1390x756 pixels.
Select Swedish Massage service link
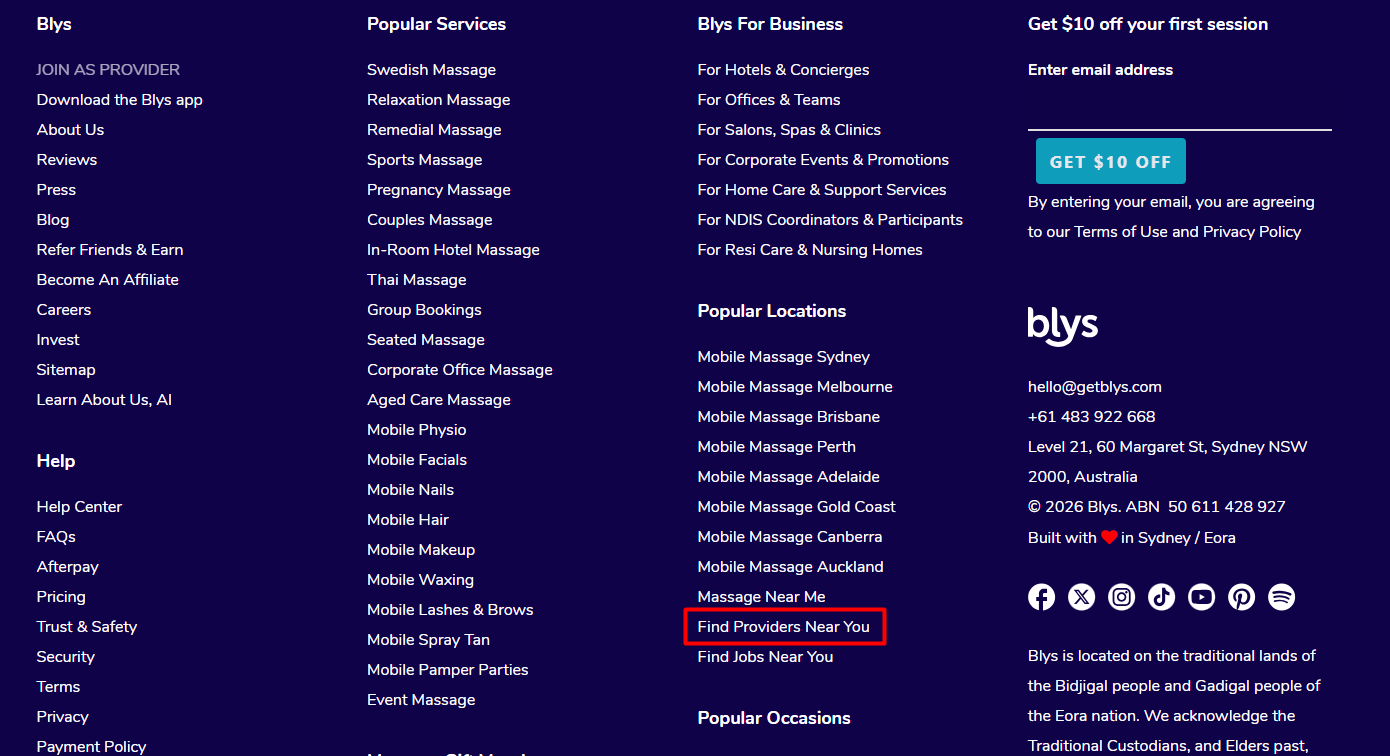pyautogui.click(x=431, y=70)
